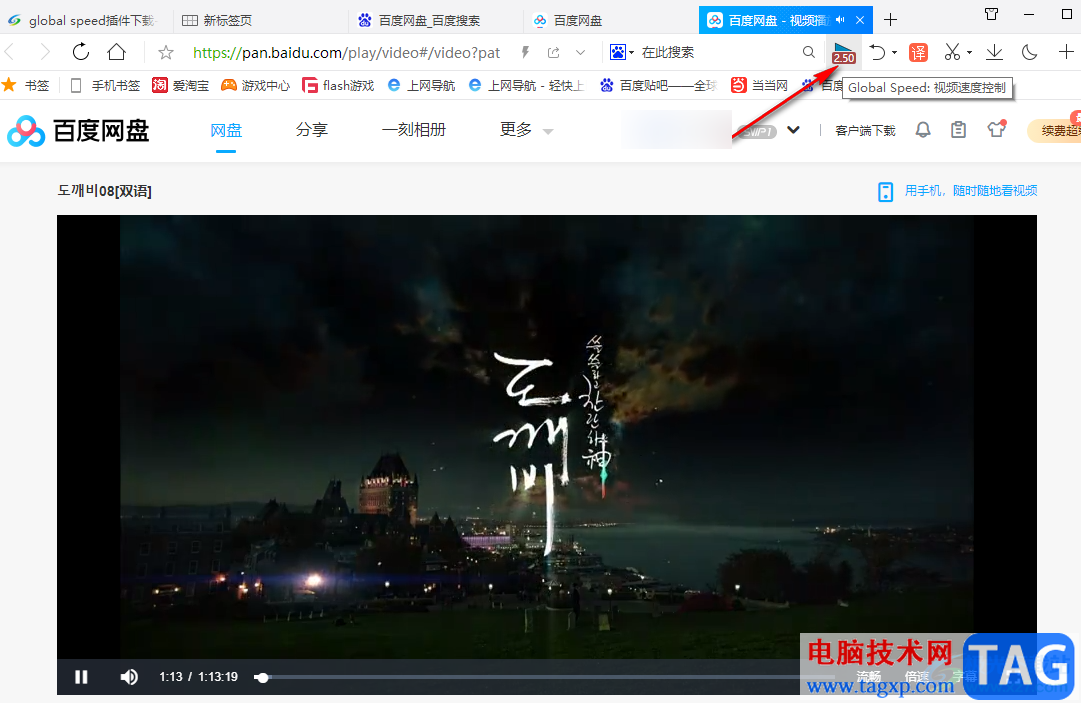Click the magnifier search icon
Viewport: 1081px width, 703px height.
pyautogui.click(x=809, y=52)
